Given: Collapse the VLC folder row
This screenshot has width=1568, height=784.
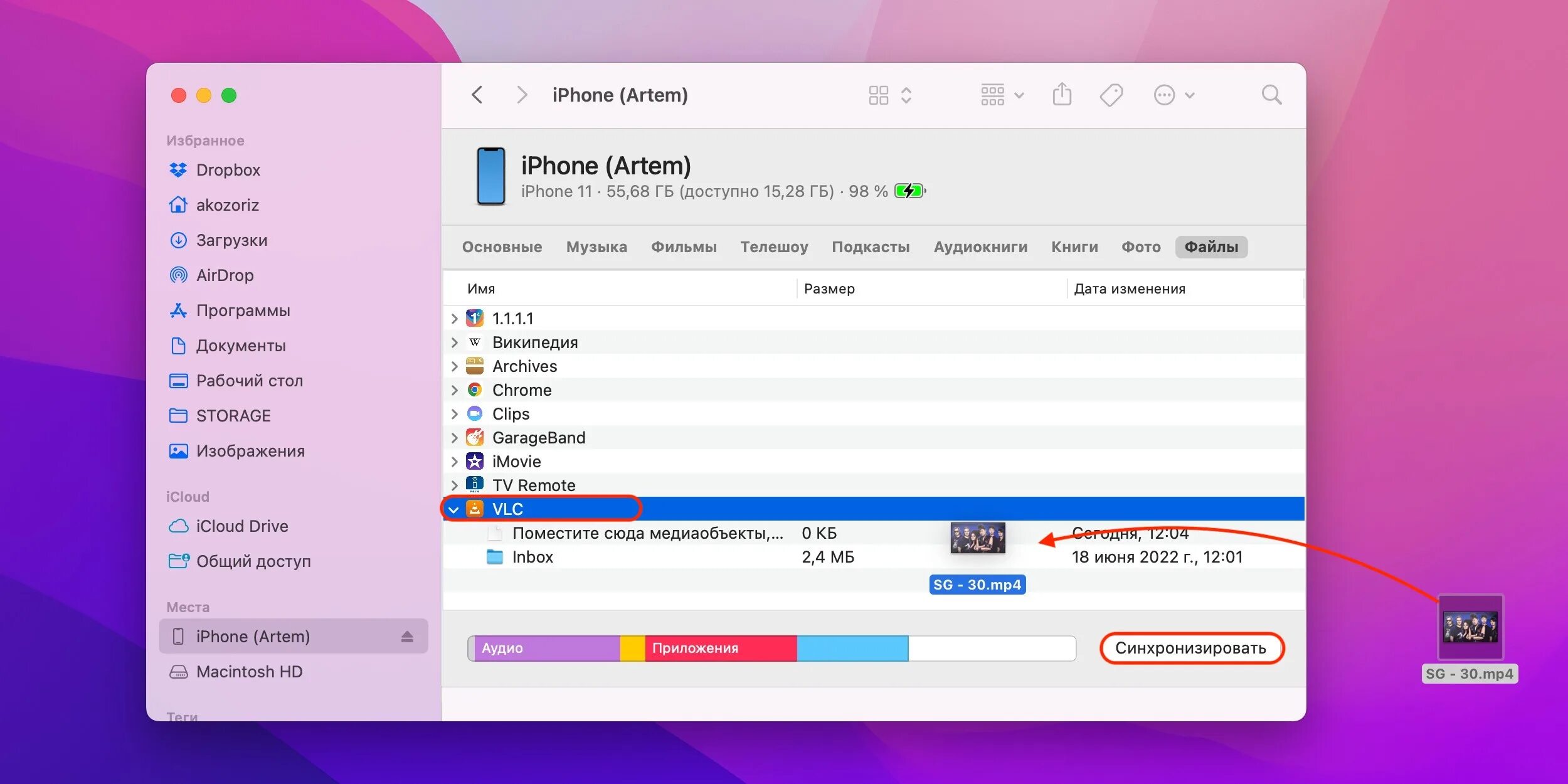Looking at the screenshot, I should (x=453, y=509).
